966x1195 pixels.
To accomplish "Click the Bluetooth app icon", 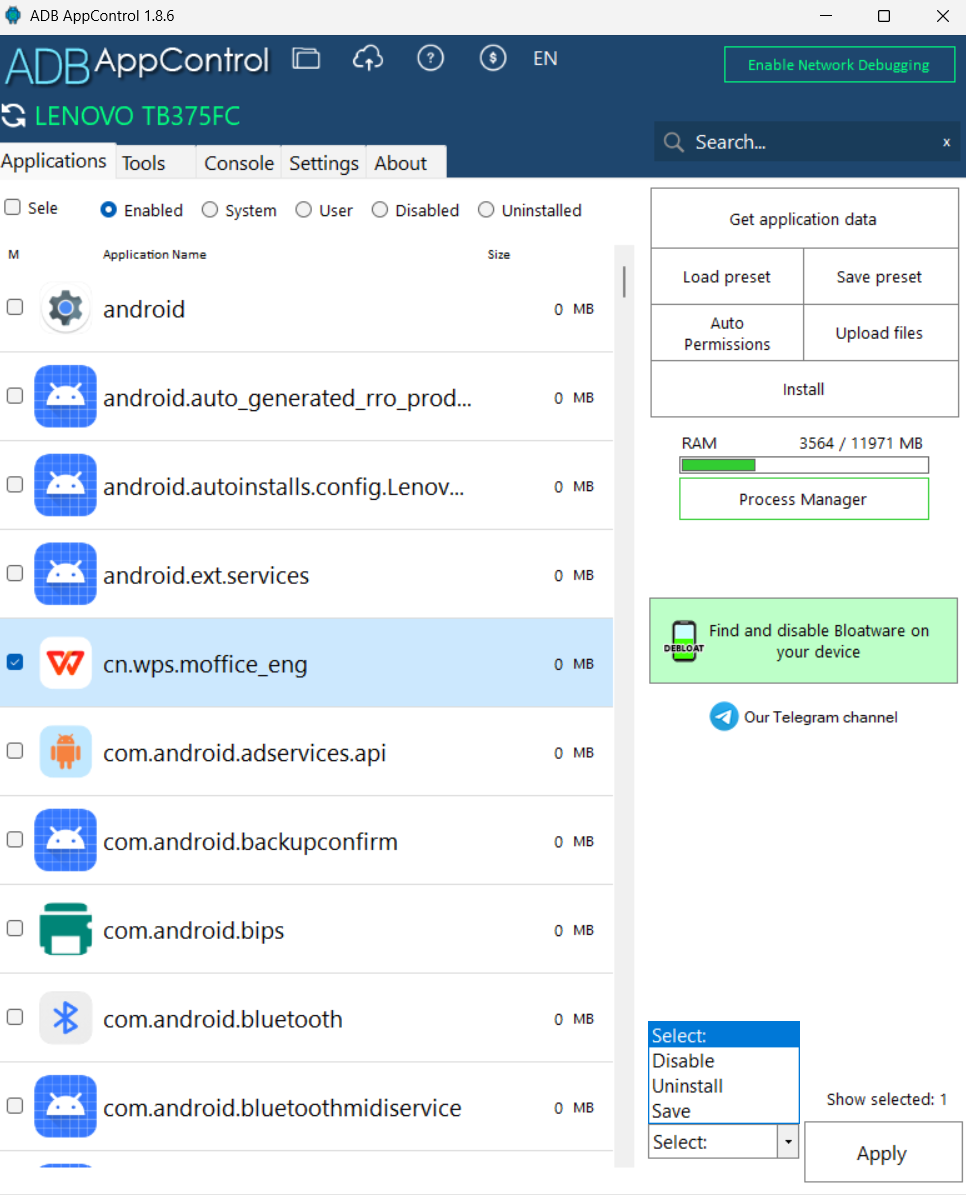I will (66, 1017).
